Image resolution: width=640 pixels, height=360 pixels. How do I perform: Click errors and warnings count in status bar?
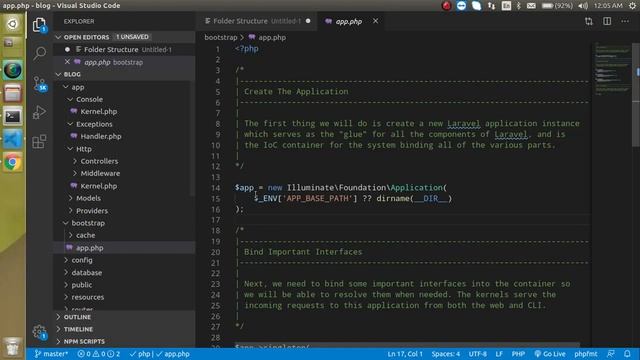pos(99,354)
